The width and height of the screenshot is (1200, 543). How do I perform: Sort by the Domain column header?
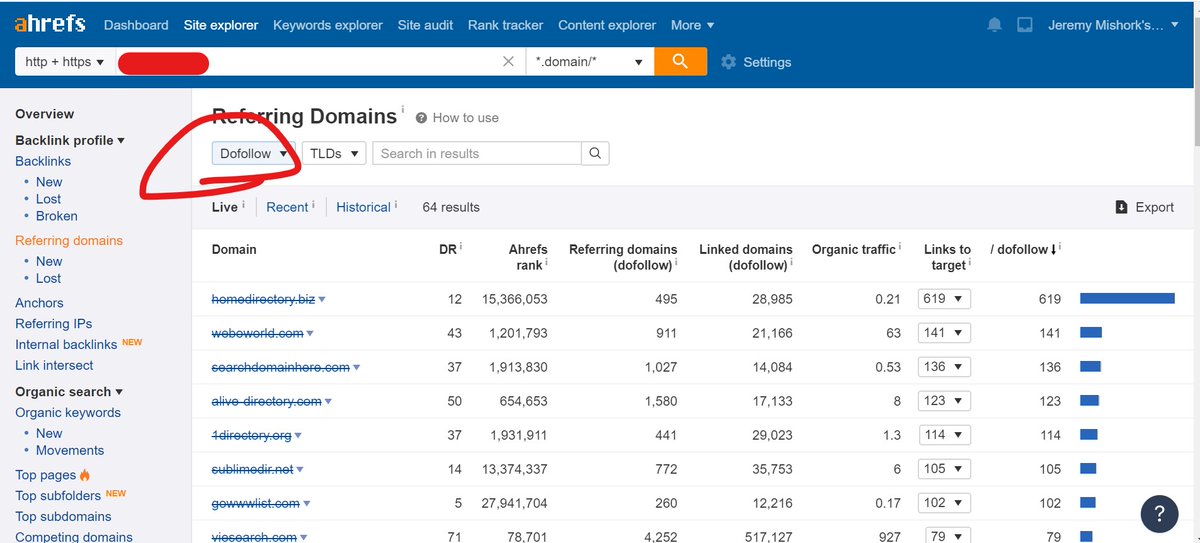point(234,249)
